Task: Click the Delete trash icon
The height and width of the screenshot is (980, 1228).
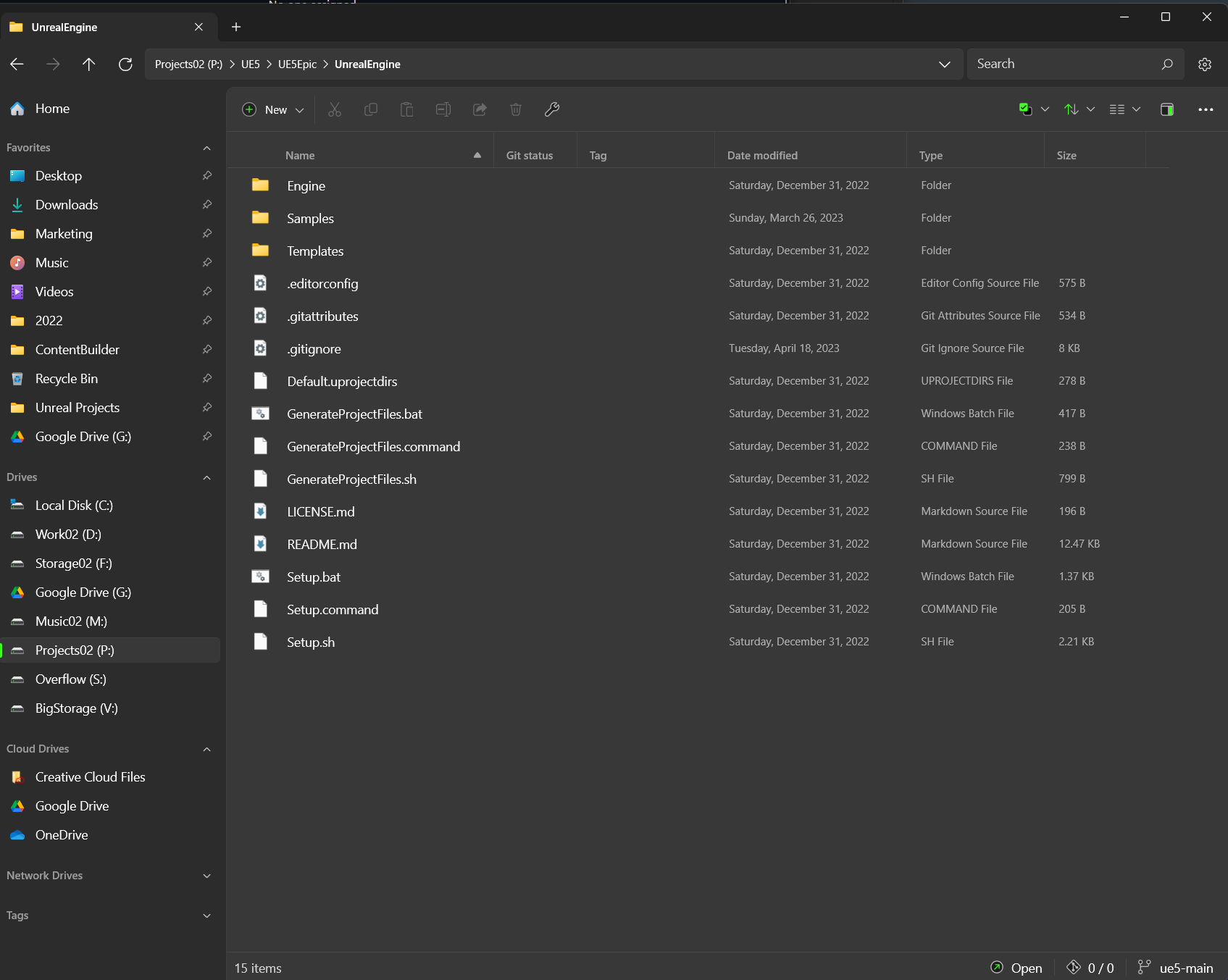Action: click(515, 109)
